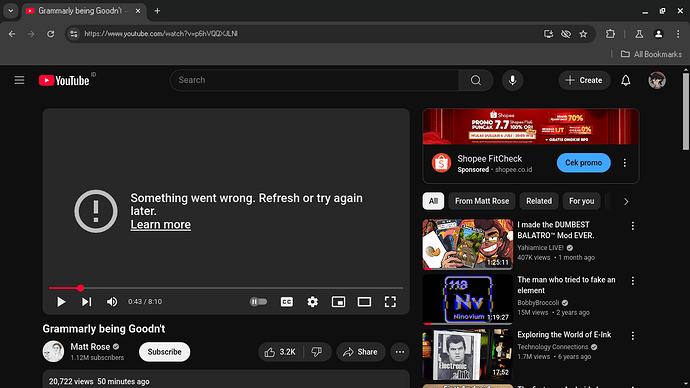Viewport: 690px width, 388px height.
Task: Toggle closed captions CC
Action: pyautogui.click(x=286, y=302)
